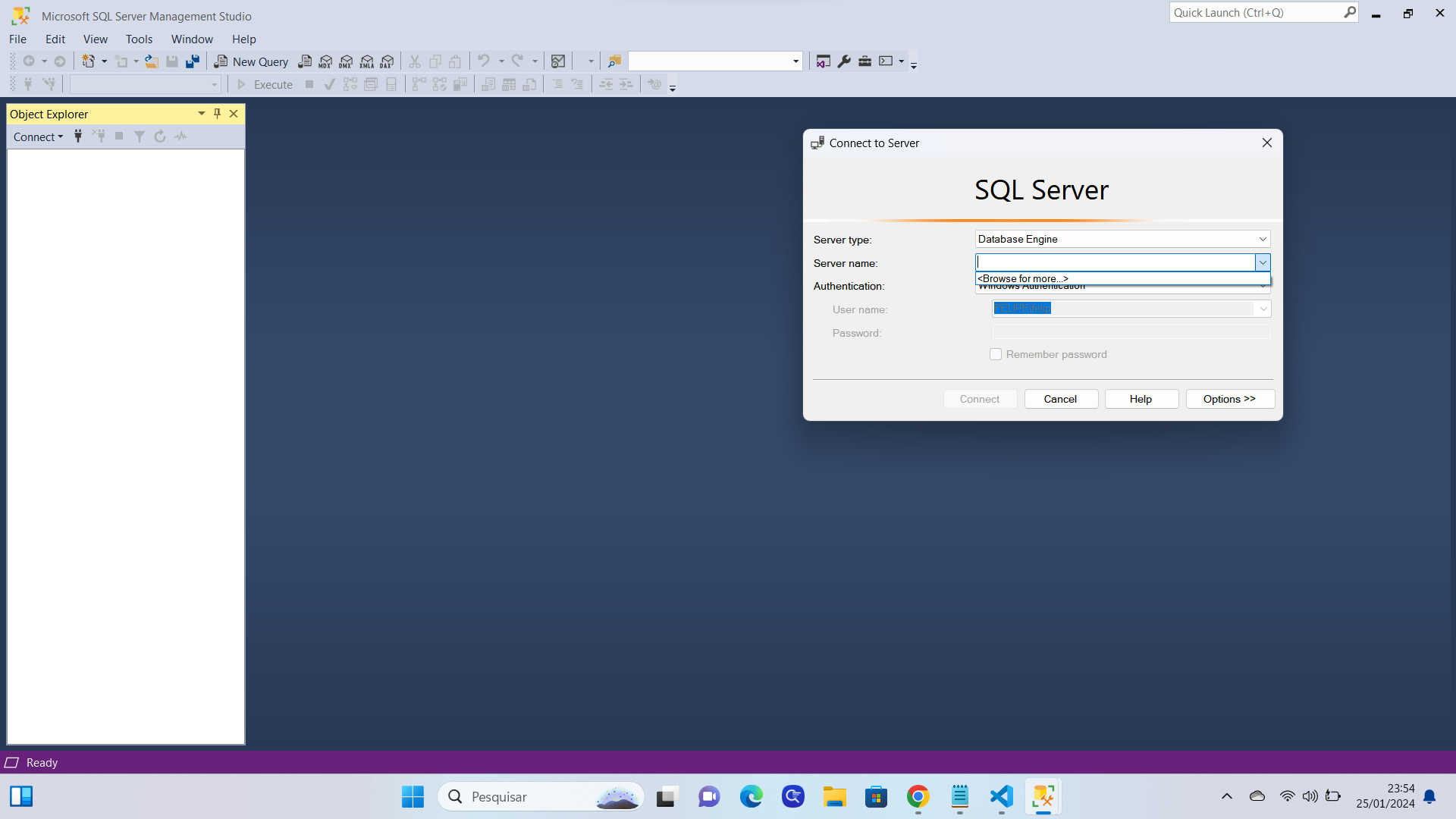Open the search combo box dropdown in toolbar
This screenshot has width=1456, height=819.
[795, 61]
